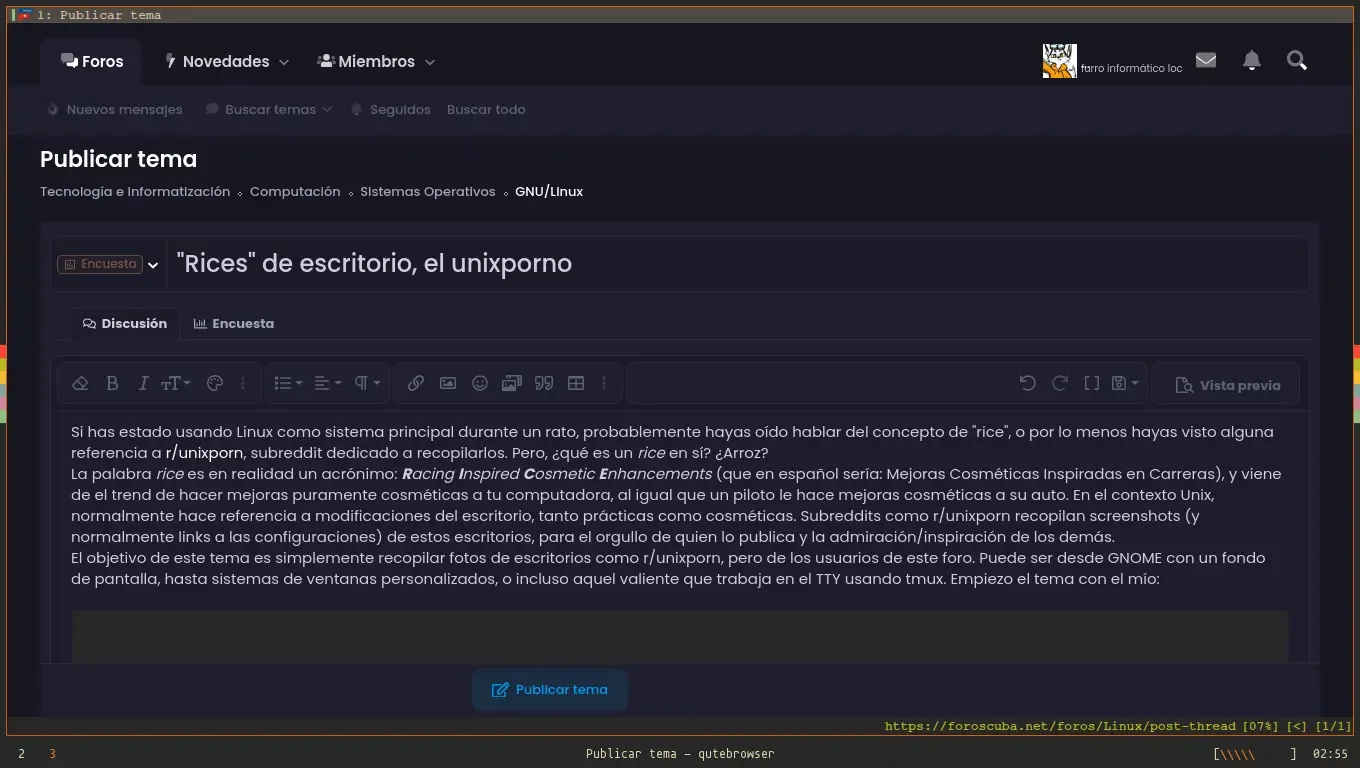
Task: Insert a quote block
Action: click(544, 383)
